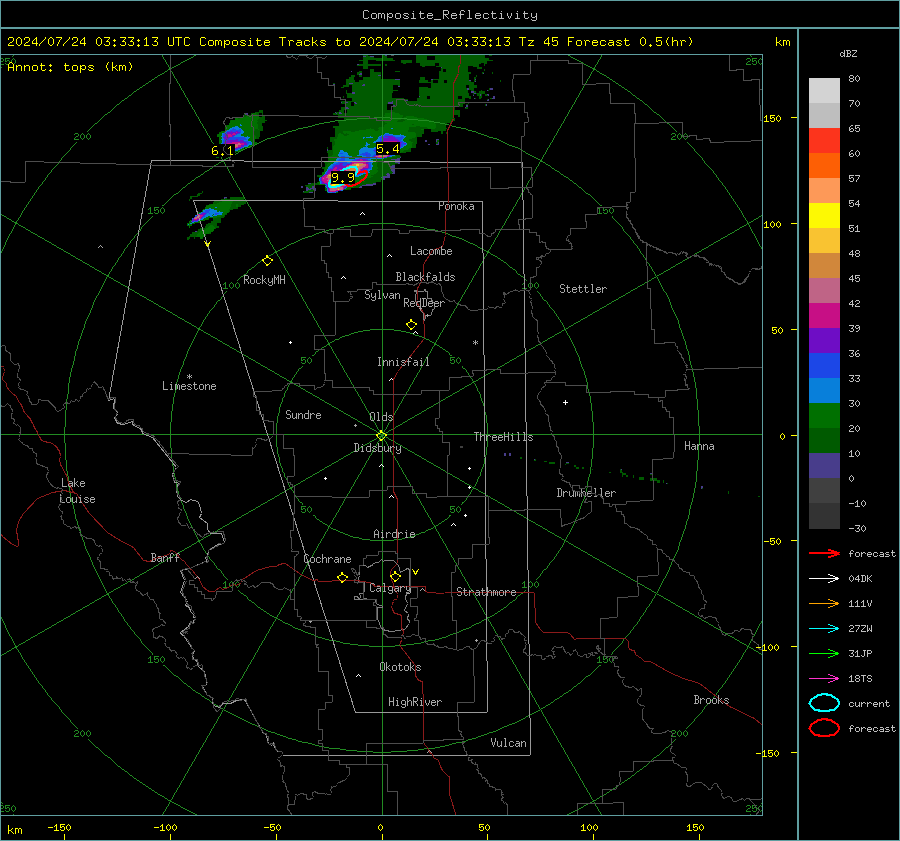Click the Strathmore map label
The width and height of the screenshot is (900, 841).
tap(486, 592)
